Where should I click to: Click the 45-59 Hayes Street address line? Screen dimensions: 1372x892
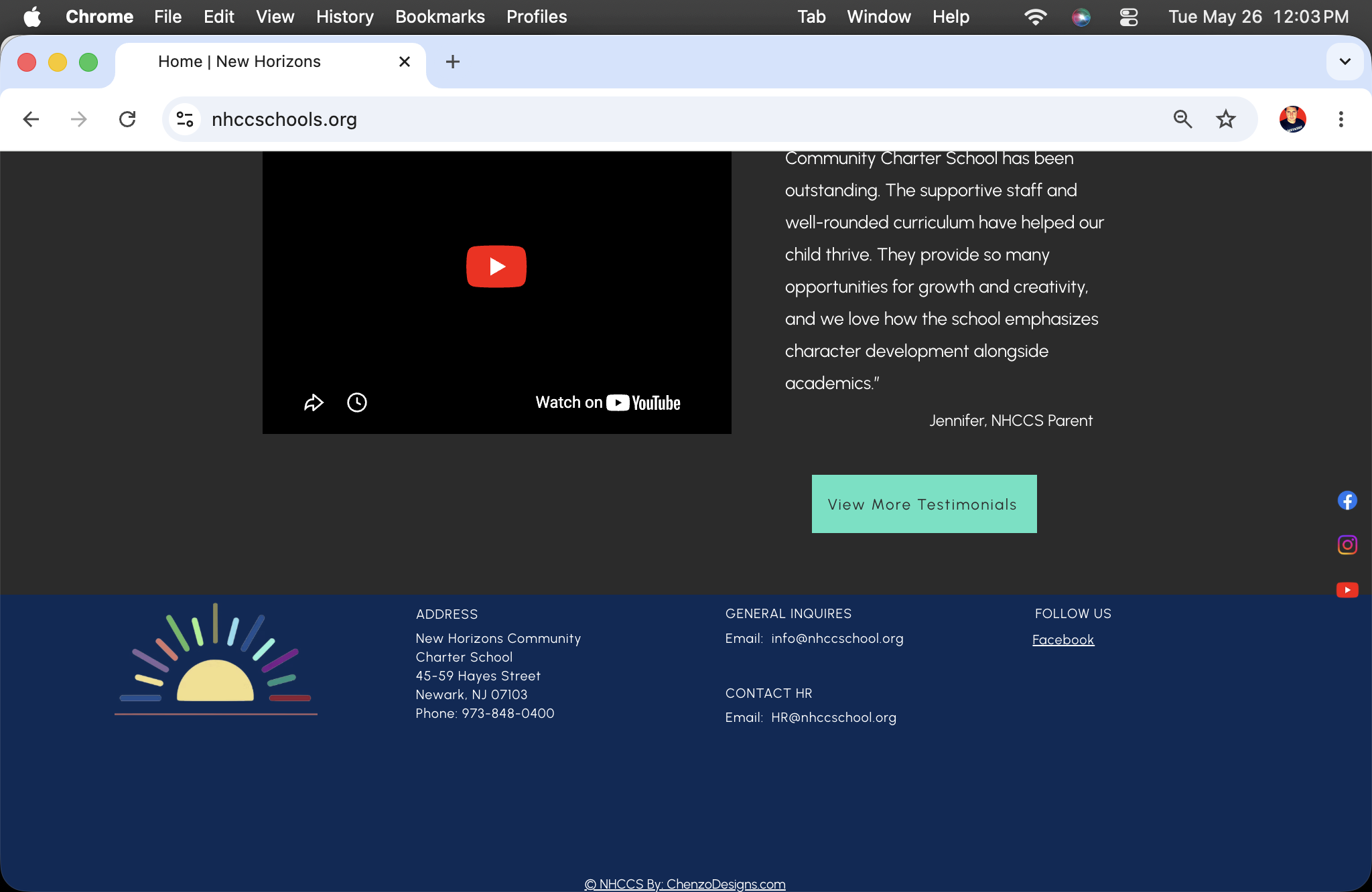(x=478, y=676)
